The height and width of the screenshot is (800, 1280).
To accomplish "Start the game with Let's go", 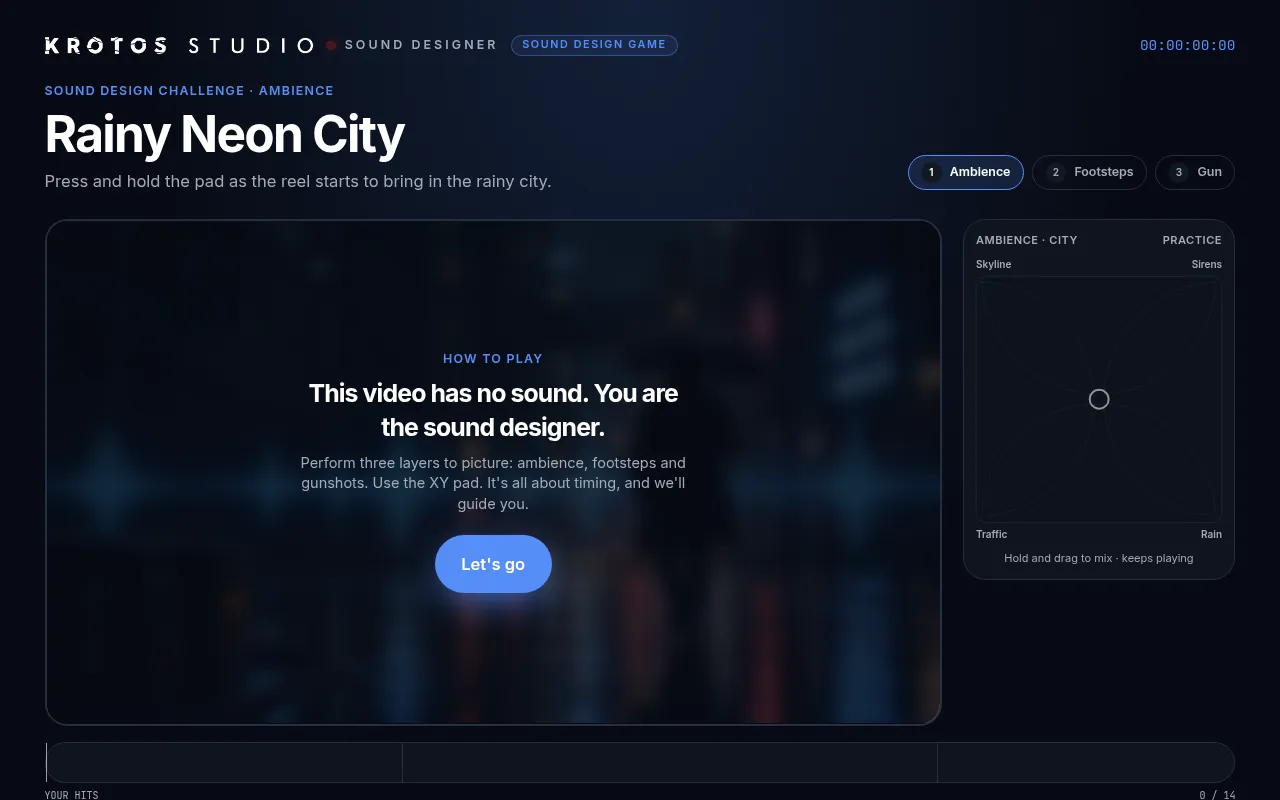I will pos(493,564).
